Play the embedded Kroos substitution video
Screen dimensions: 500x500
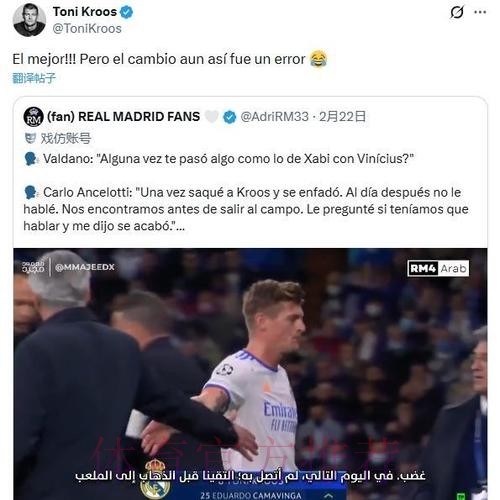250,374
